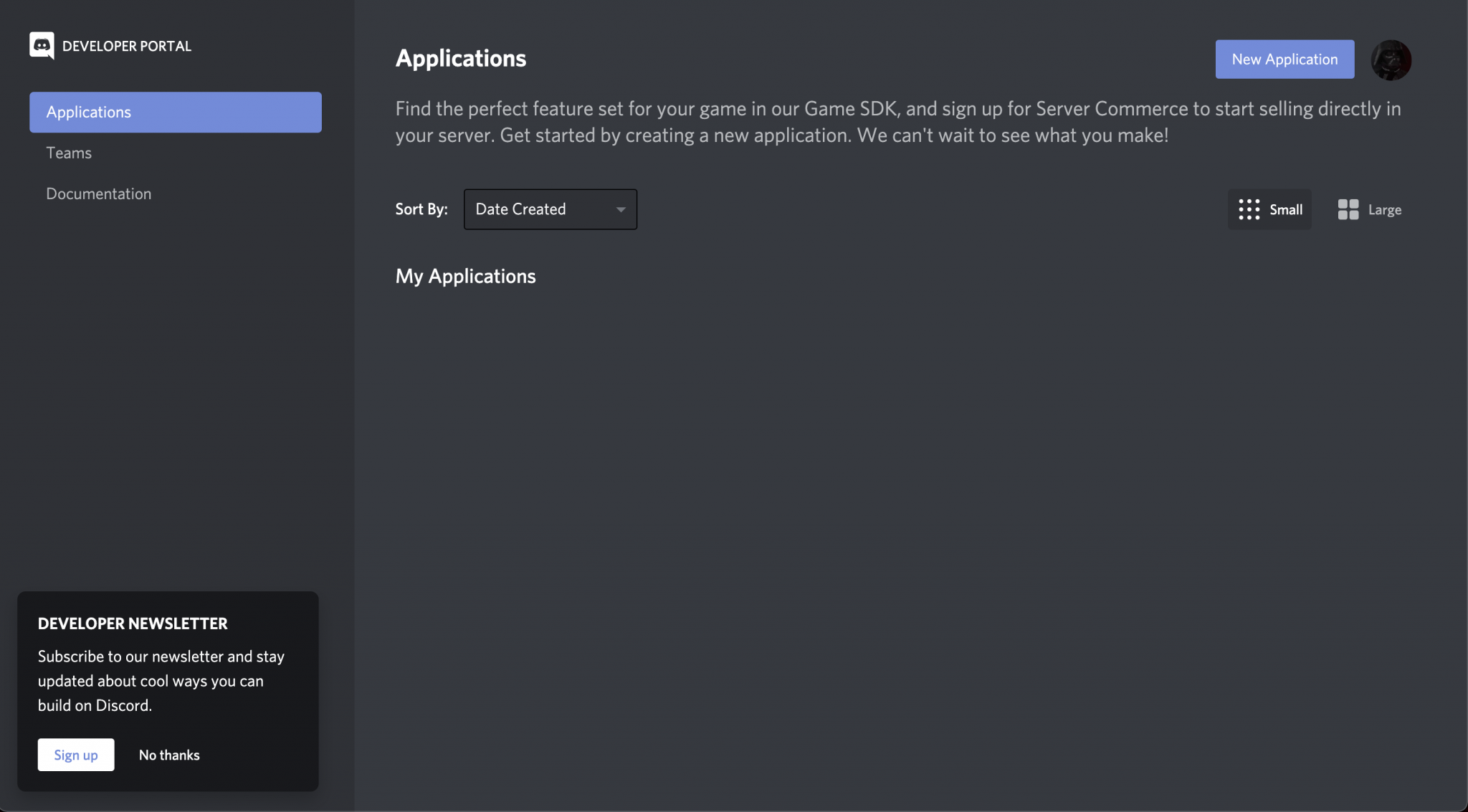
Task: Select Teams in the sidebar
Action: coord(69,153)
